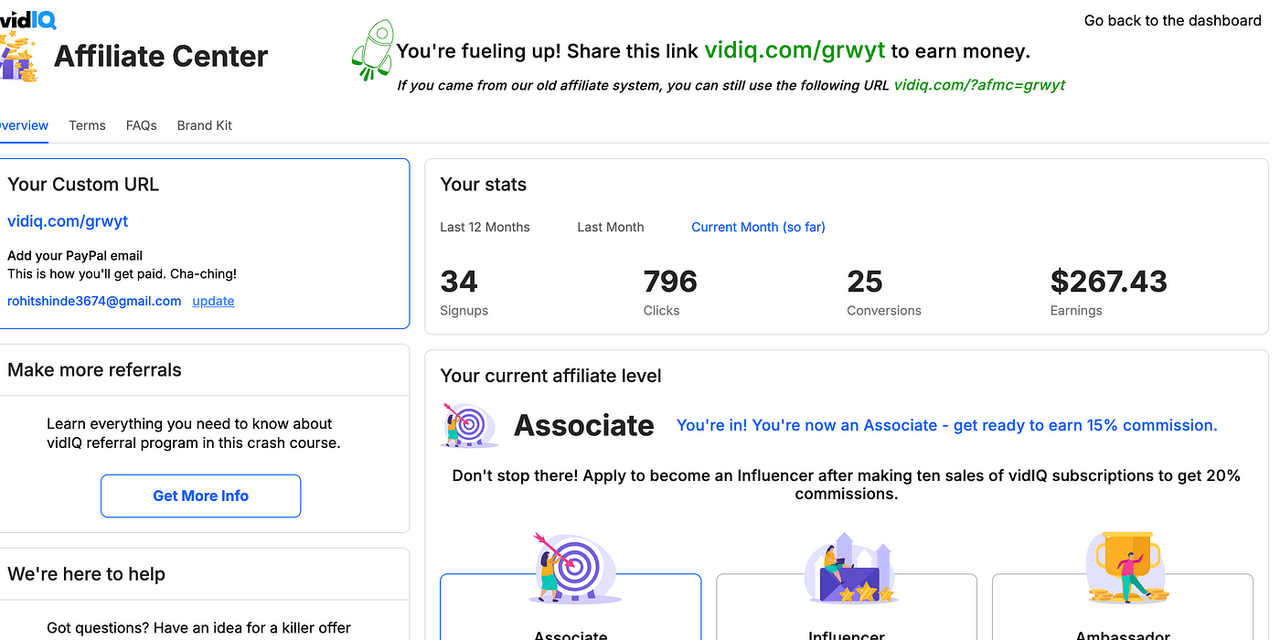Open the FAQs tab
The image size is (1280, 640).
point(141,125)
